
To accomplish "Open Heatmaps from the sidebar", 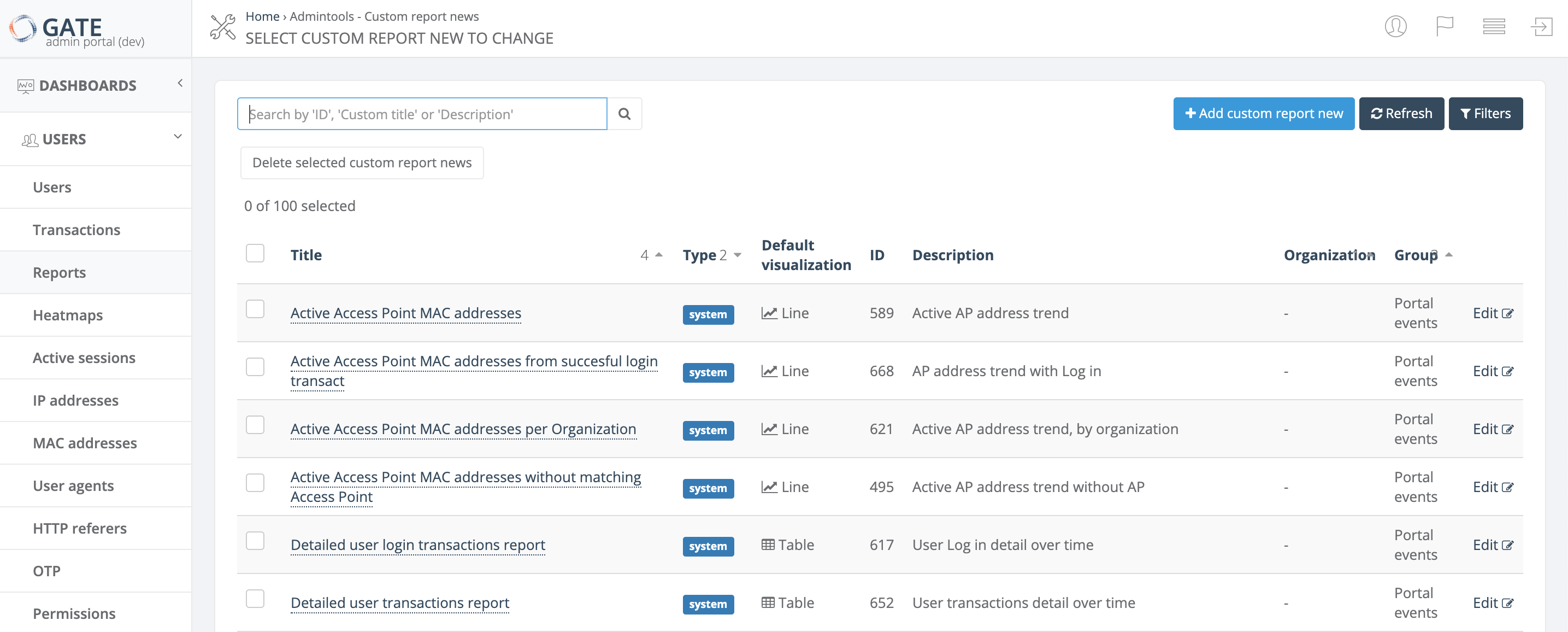I will click(68, 315).
